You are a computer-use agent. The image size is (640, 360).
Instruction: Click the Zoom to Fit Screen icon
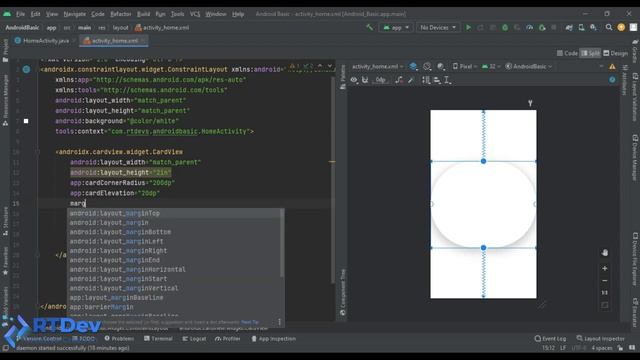click(604, 305)
